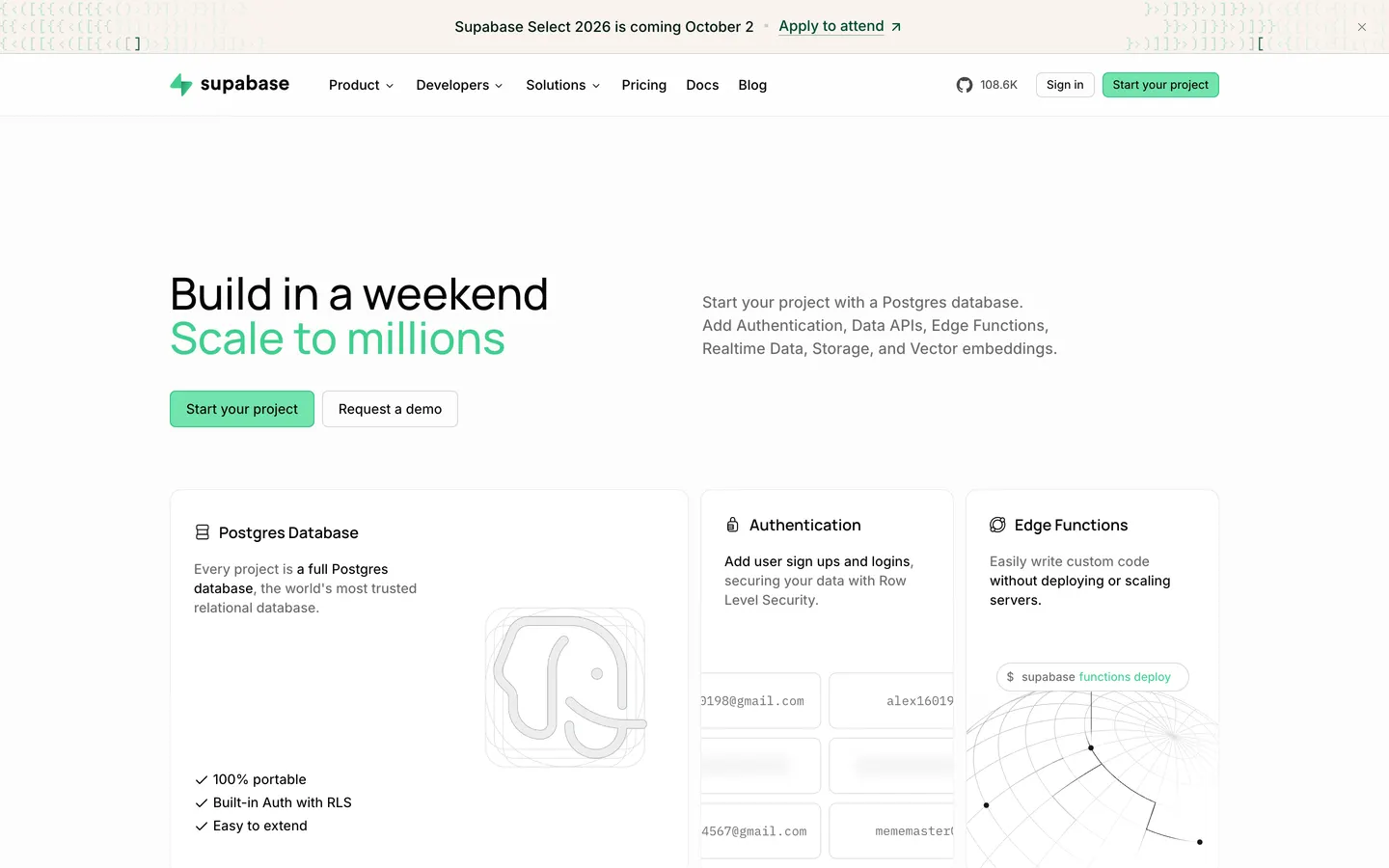
Task: Click the supabase wordmark text
Action: [245, 84]
